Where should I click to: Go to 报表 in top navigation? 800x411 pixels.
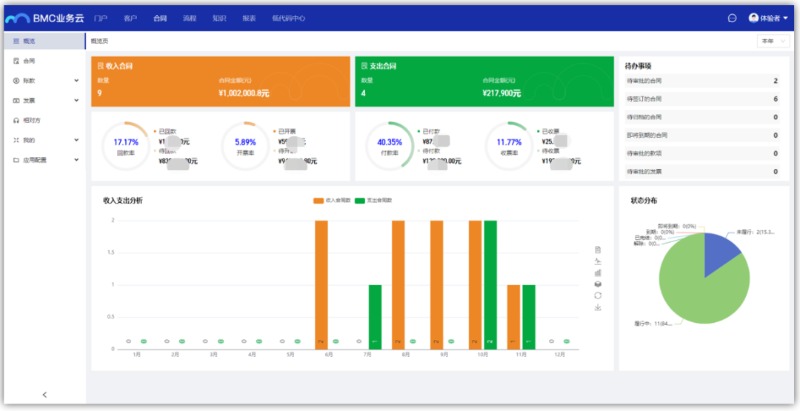pos(248,18)
